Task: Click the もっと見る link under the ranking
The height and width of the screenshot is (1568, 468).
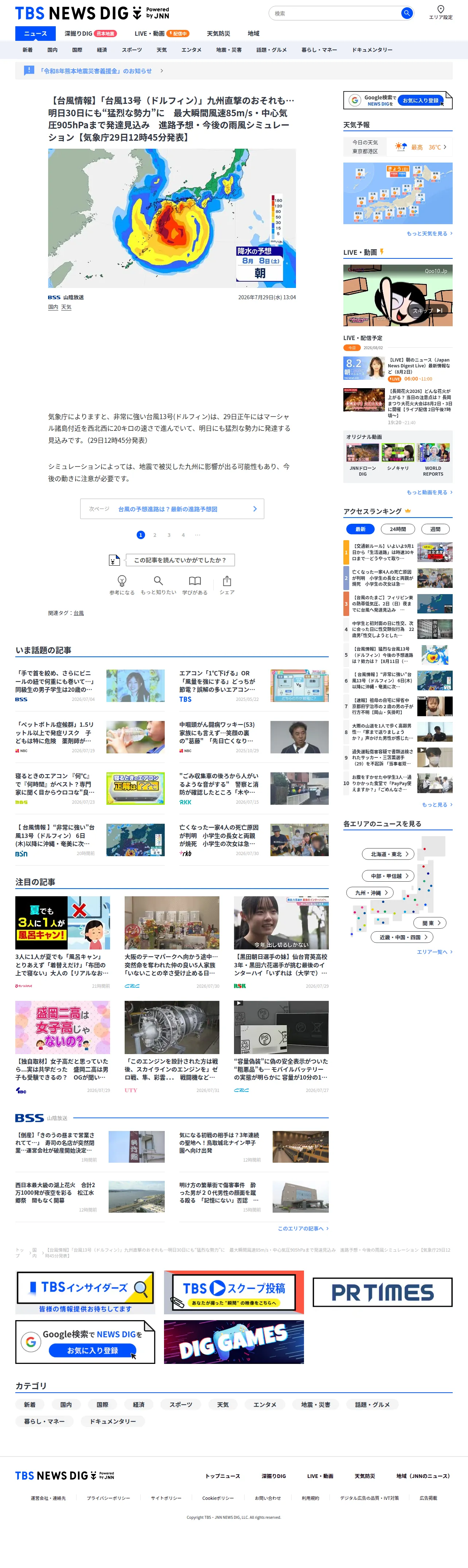Action: coord(437,805)
